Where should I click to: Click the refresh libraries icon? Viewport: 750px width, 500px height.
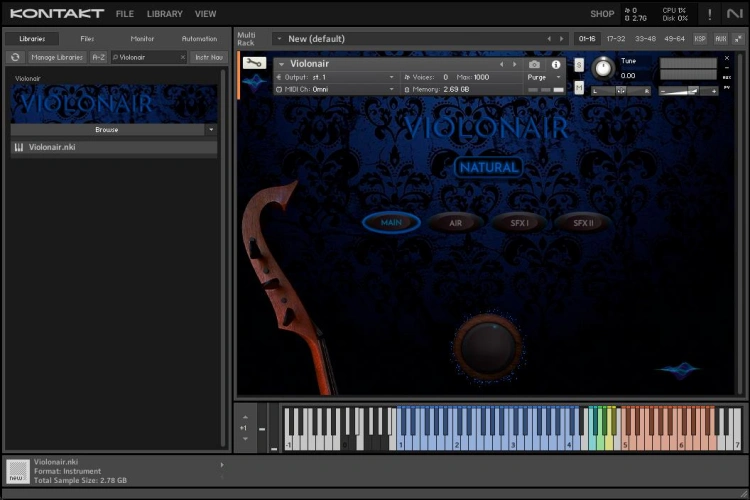click(x=15, y=57)
